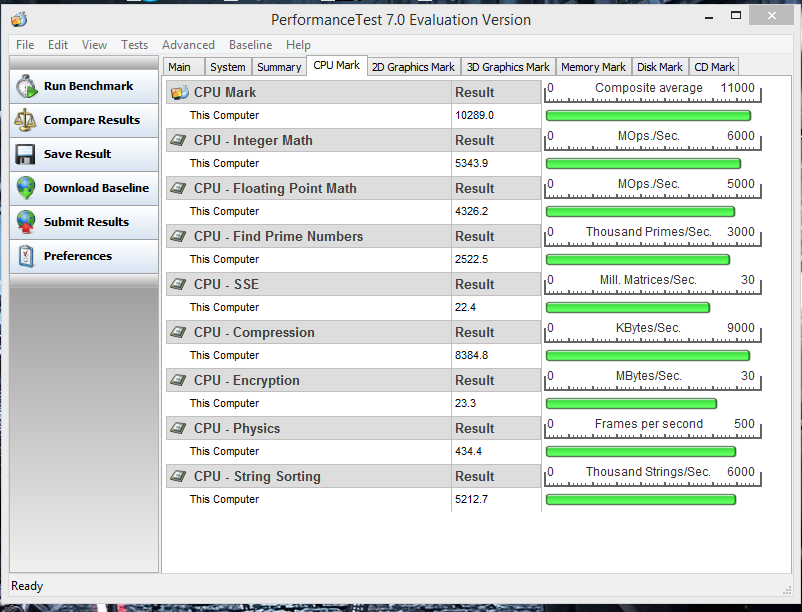Click the Save Result button

tap(84, 154)
